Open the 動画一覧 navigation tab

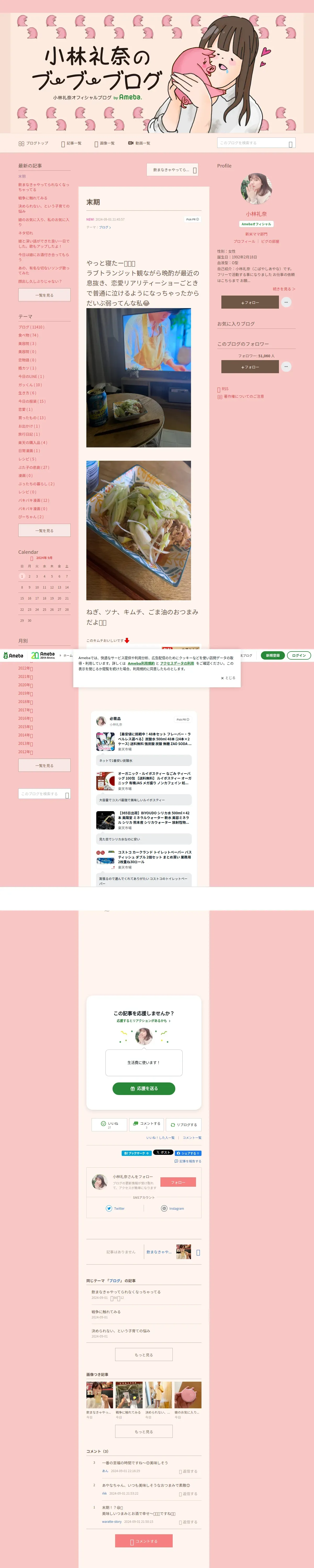139,143
